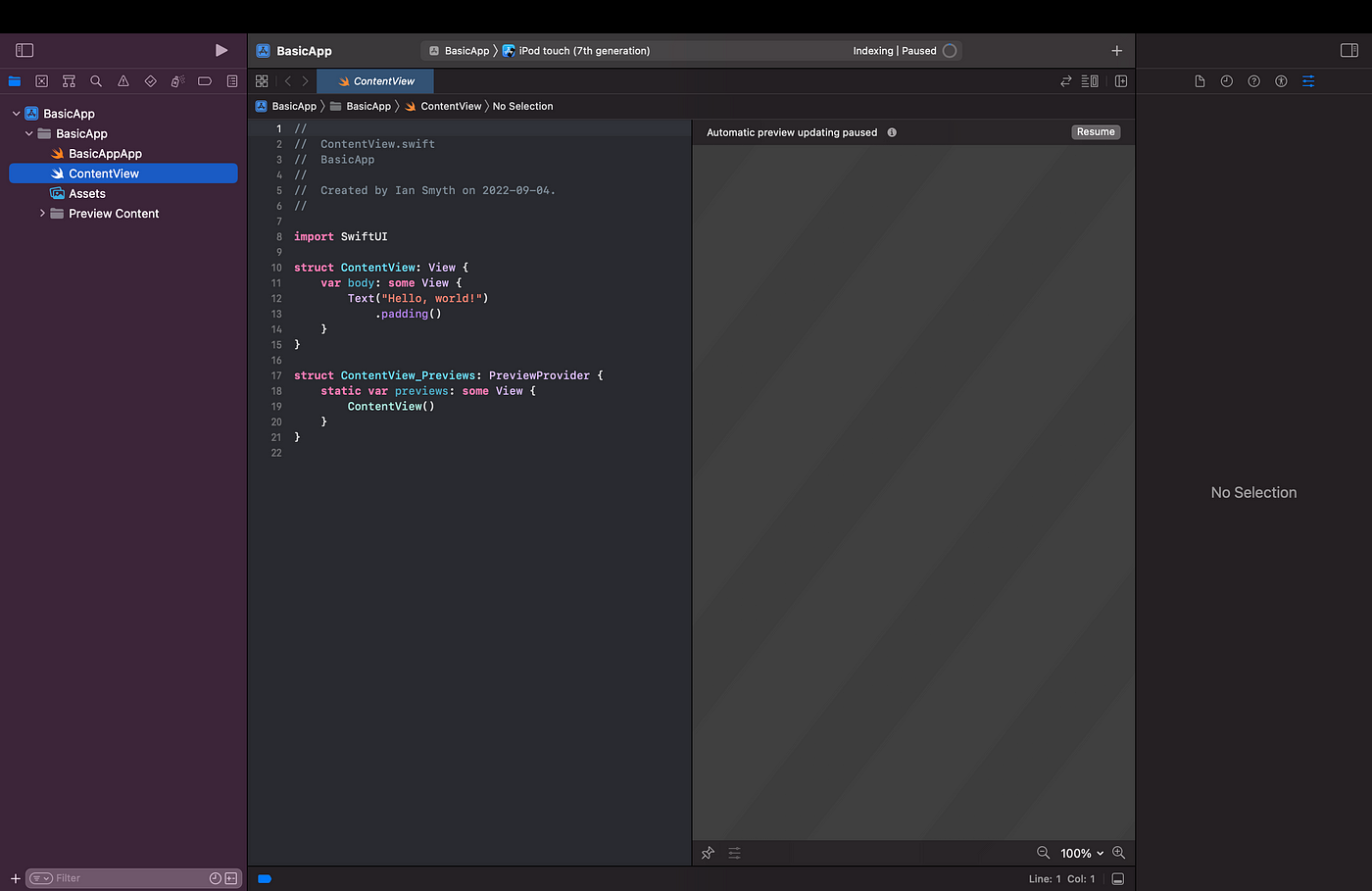Collapse the BasicApp group folder
The image size is (1372, 891).
coord(29,133)
